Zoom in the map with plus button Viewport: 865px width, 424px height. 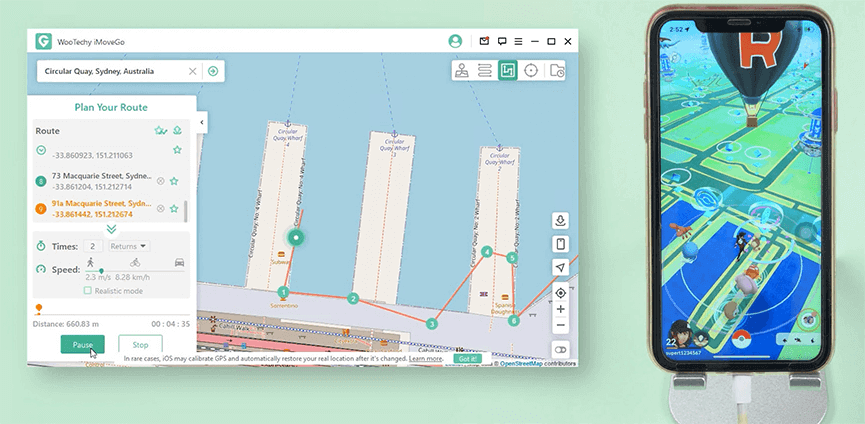point(561,309)
